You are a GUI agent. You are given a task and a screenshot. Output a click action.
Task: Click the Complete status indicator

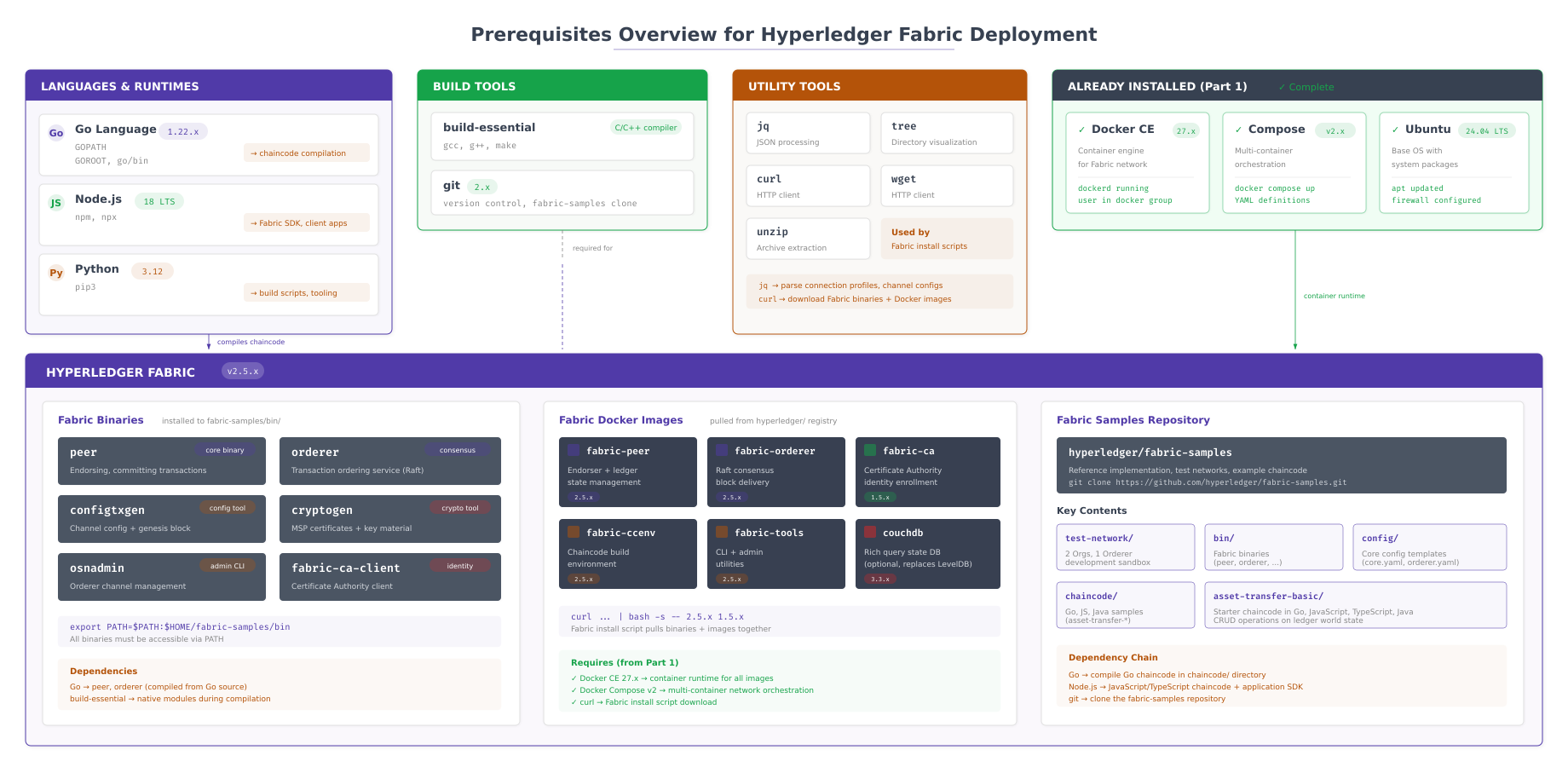click(1305, 86)
